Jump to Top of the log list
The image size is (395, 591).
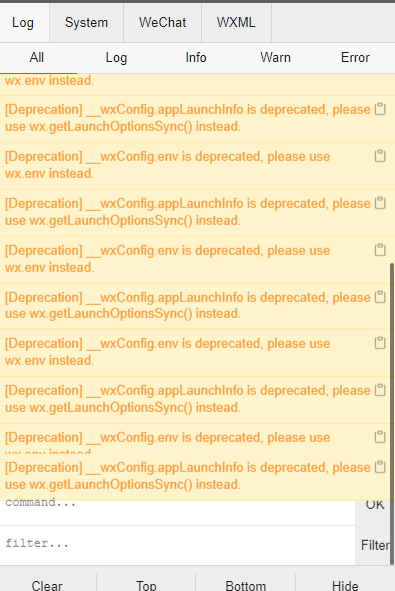click(x=146, y=585)
